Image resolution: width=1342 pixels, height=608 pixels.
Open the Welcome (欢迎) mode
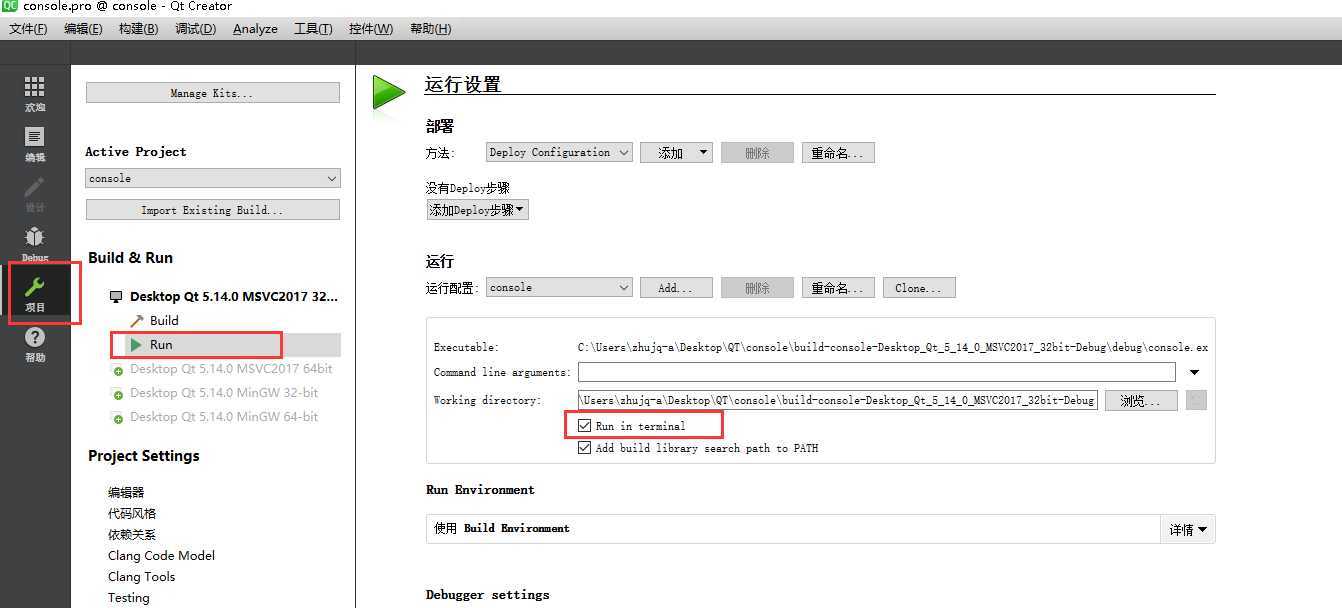pyautogui.click(x=35, y=94)
